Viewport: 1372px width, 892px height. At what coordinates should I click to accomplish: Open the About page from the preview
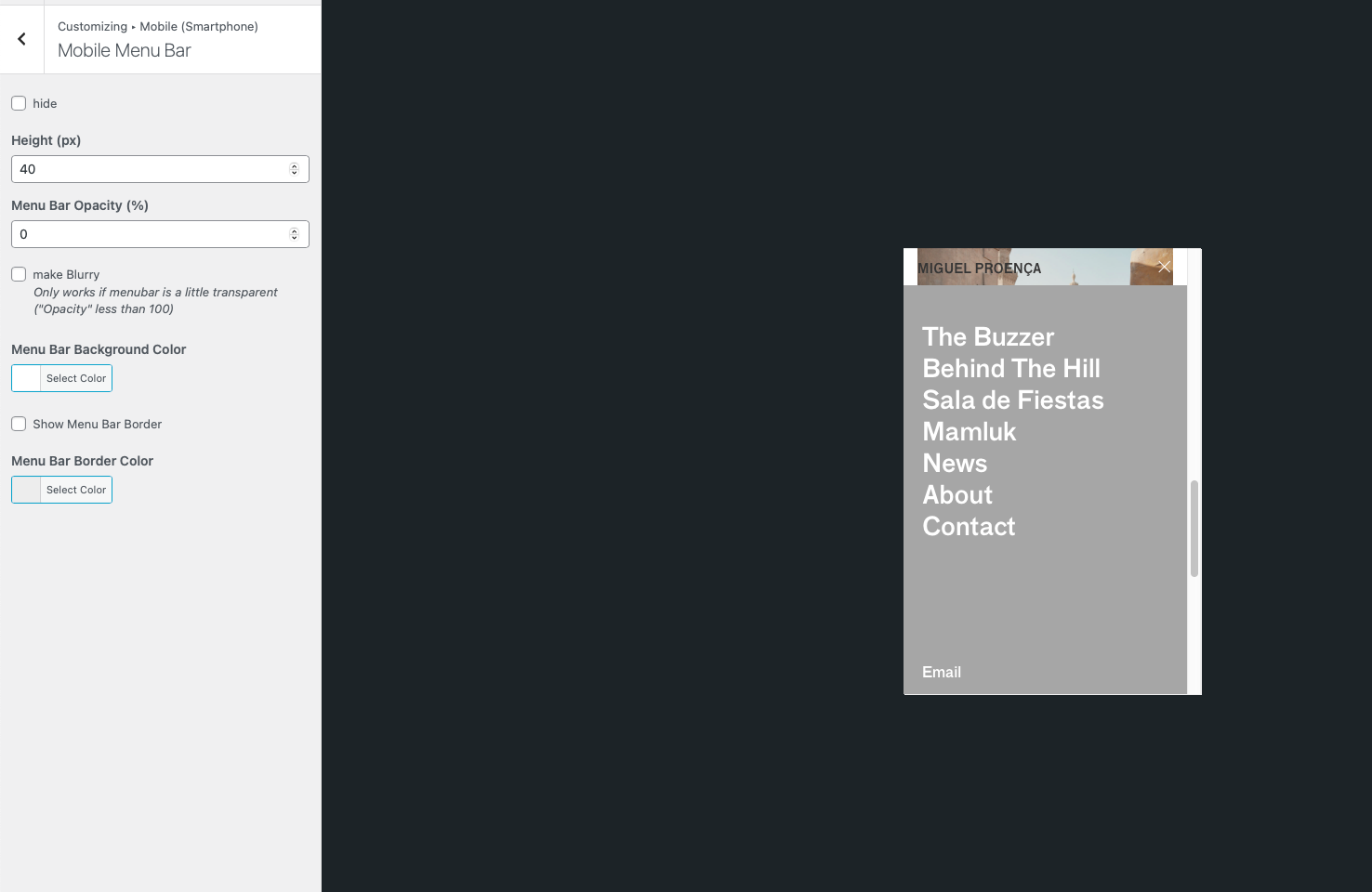pyautogui.click(x=956, y=494)
